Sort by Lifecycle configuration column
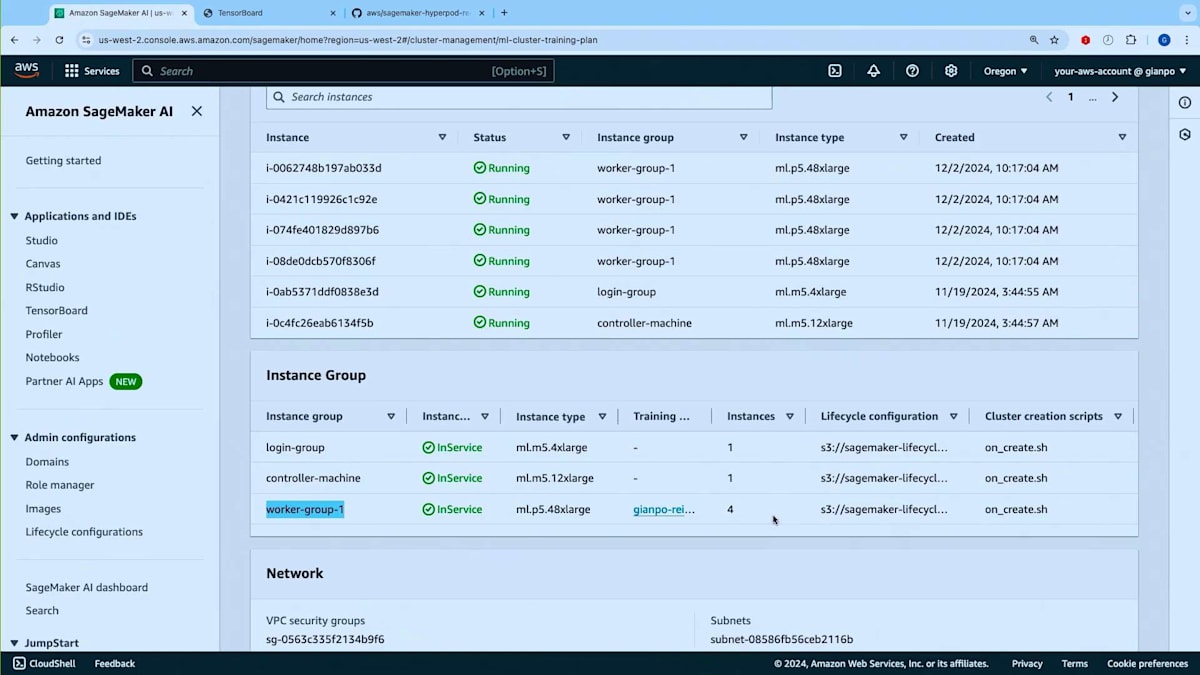 [954, 416]
